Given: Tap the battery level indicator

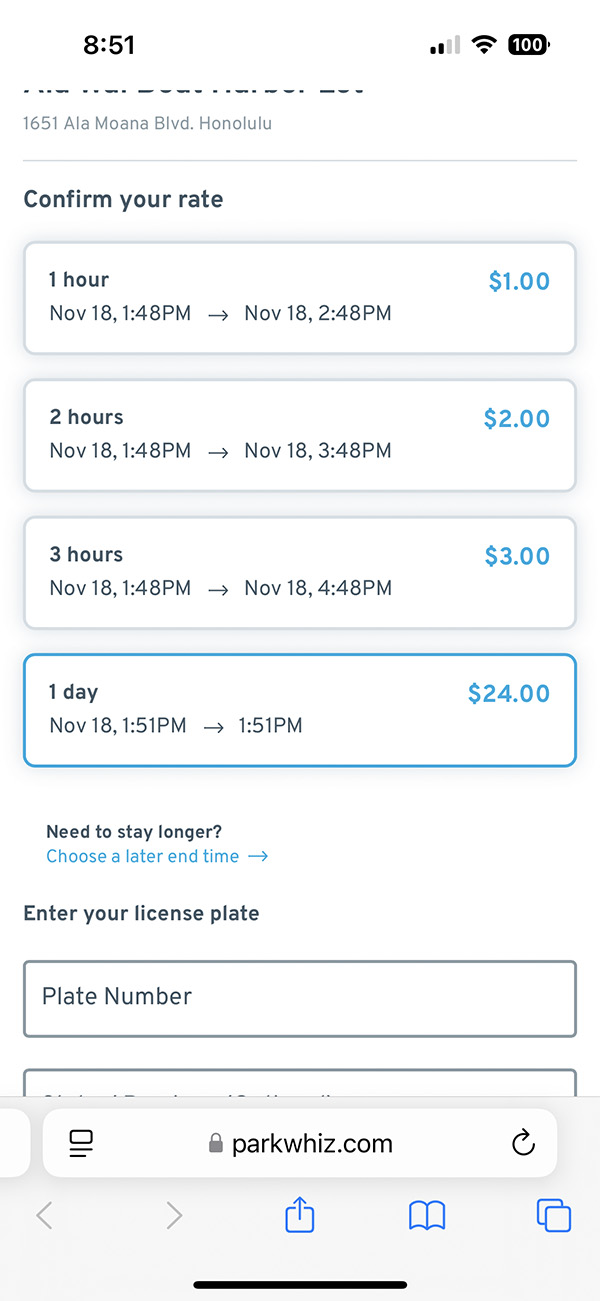Looking at the screenshot, I should point(528,45).
